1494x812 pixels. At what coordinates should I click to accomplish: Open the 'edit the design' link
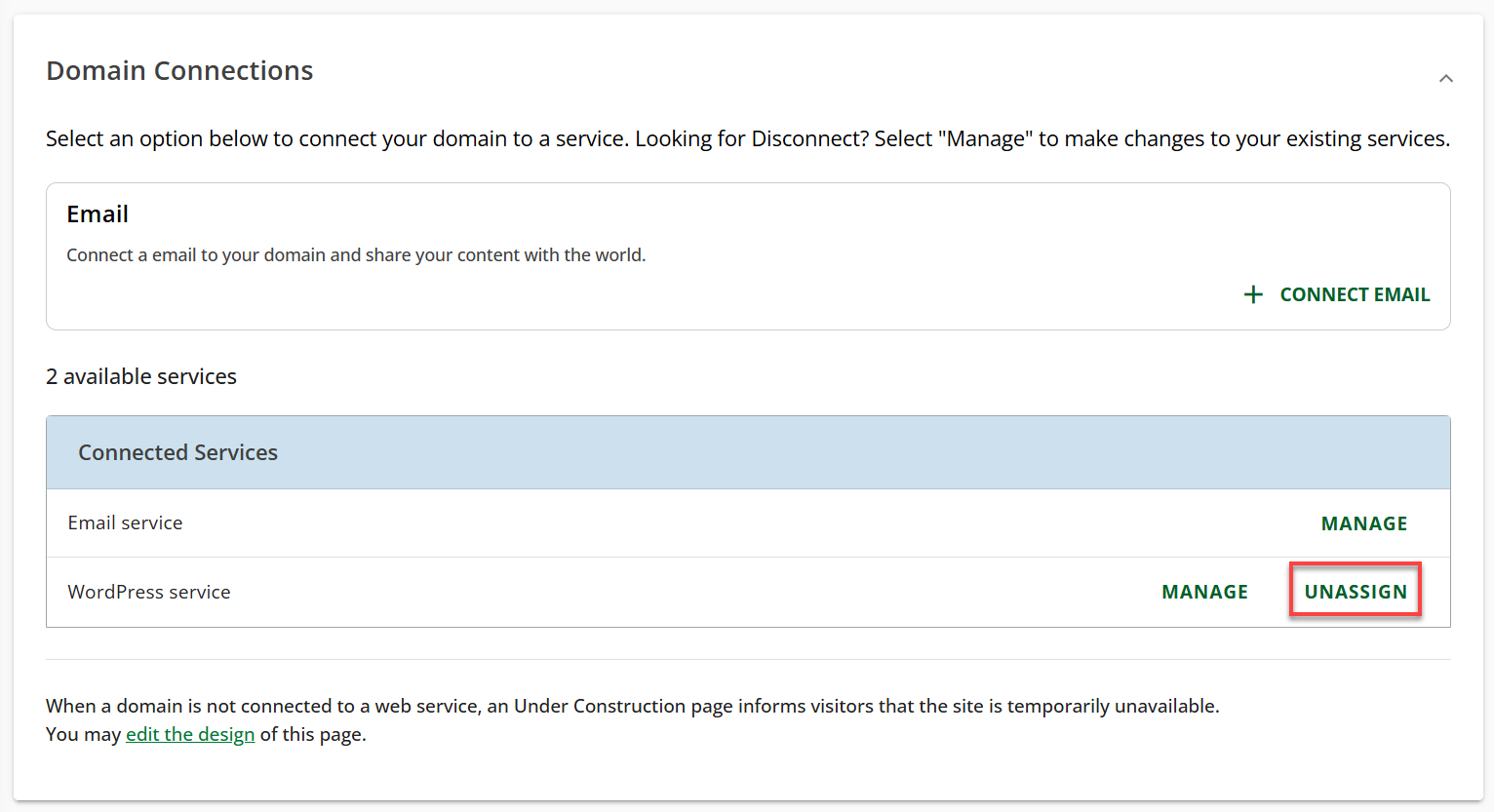190,734
